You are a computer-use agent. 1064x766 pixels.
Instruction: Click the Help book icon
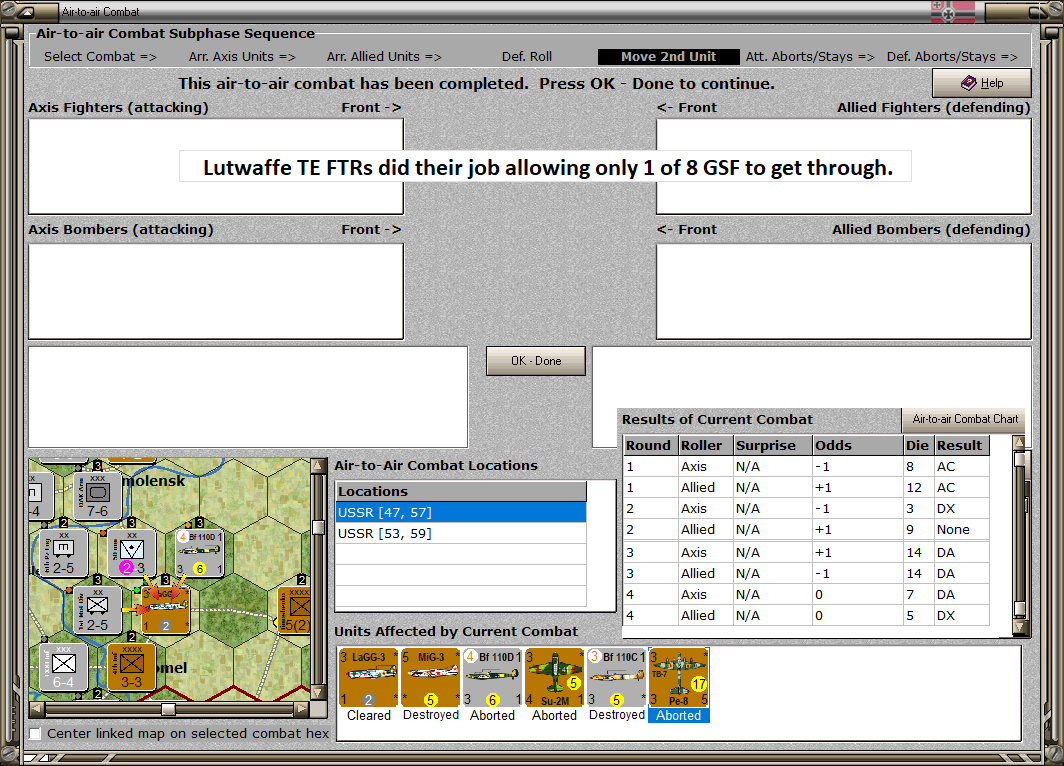point(969,83)
